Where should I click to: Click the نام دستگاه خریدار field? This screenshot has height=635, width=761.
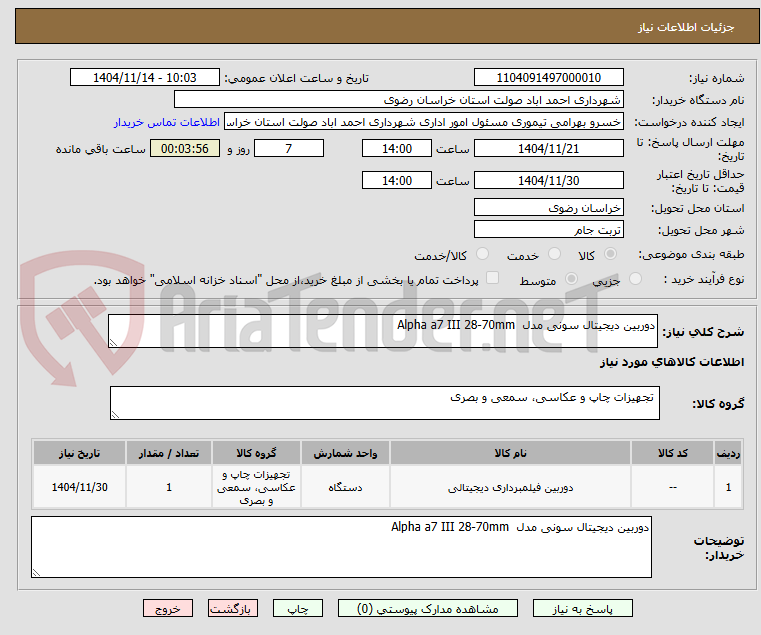[x=398, y=100]
